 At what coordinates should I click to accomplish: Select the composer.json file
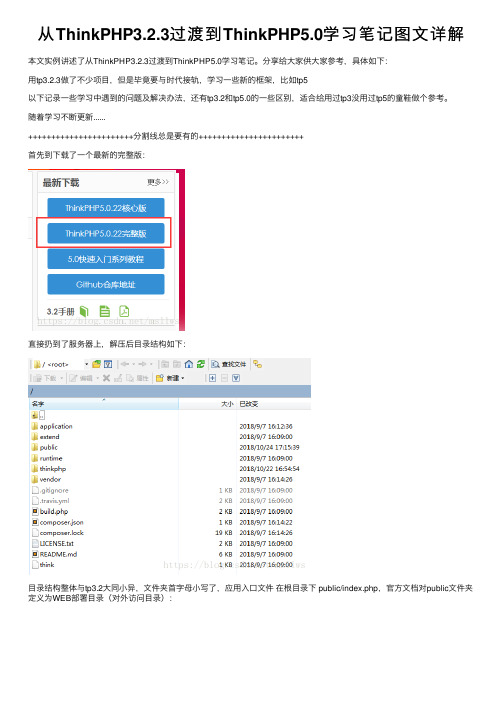(x=57, y=522)
